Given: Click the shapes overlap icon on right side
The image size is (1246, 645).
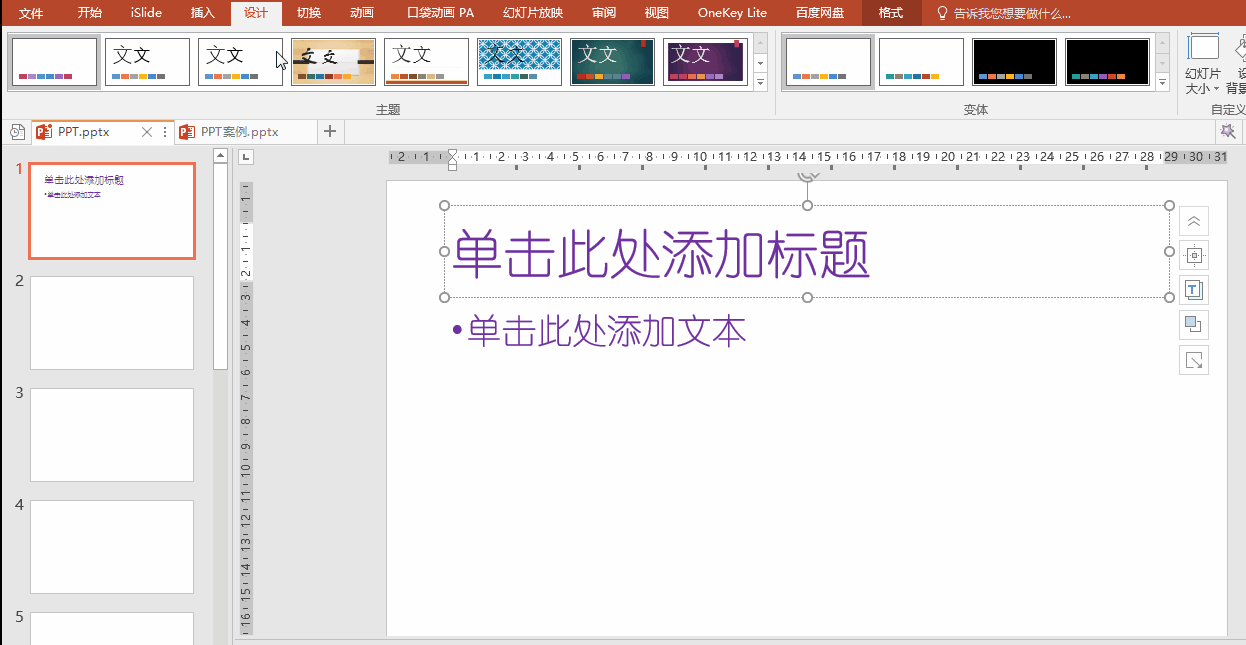Looking at the screenshot, I should [1193, 324].
